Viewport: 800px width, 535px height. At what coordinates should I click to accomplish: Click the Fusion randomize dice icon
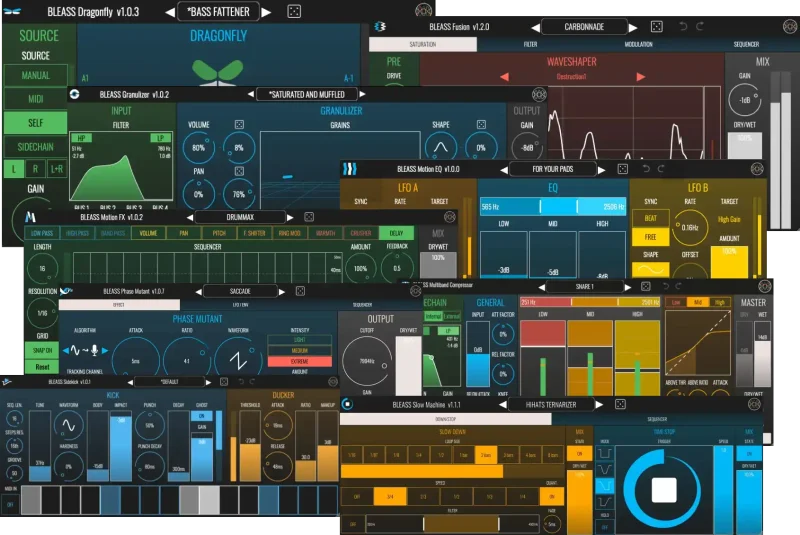(x=657, y=27)
